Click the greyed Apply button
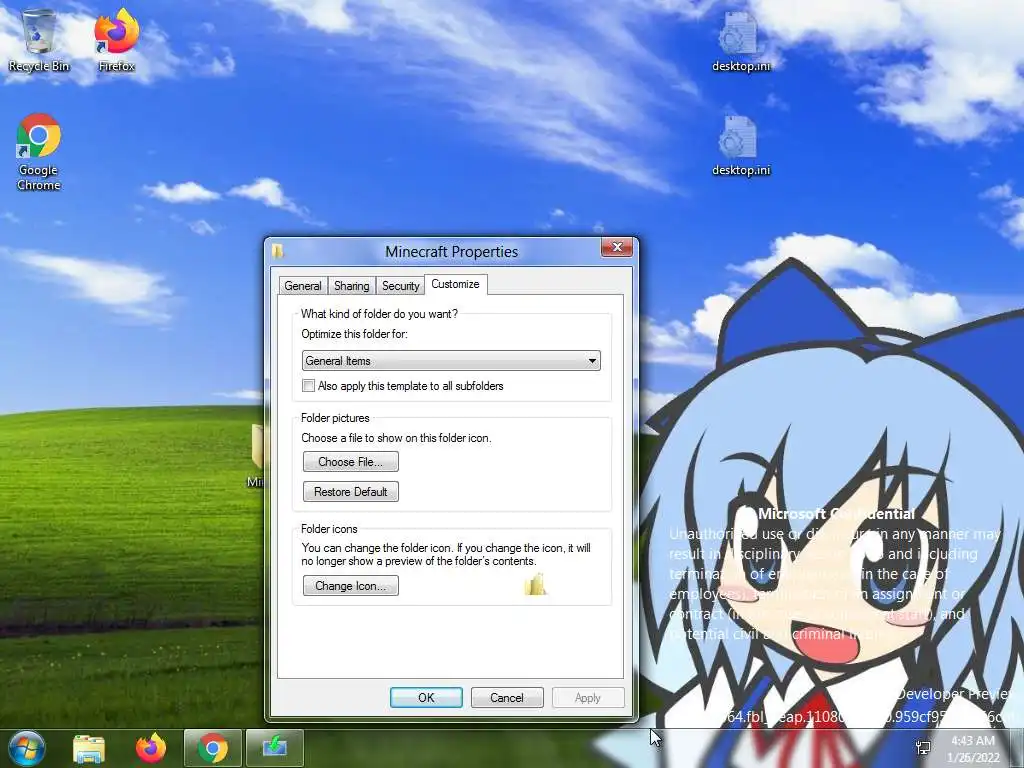The width and height of the screenshot is (1024, 768). click(x=588, y=697)
